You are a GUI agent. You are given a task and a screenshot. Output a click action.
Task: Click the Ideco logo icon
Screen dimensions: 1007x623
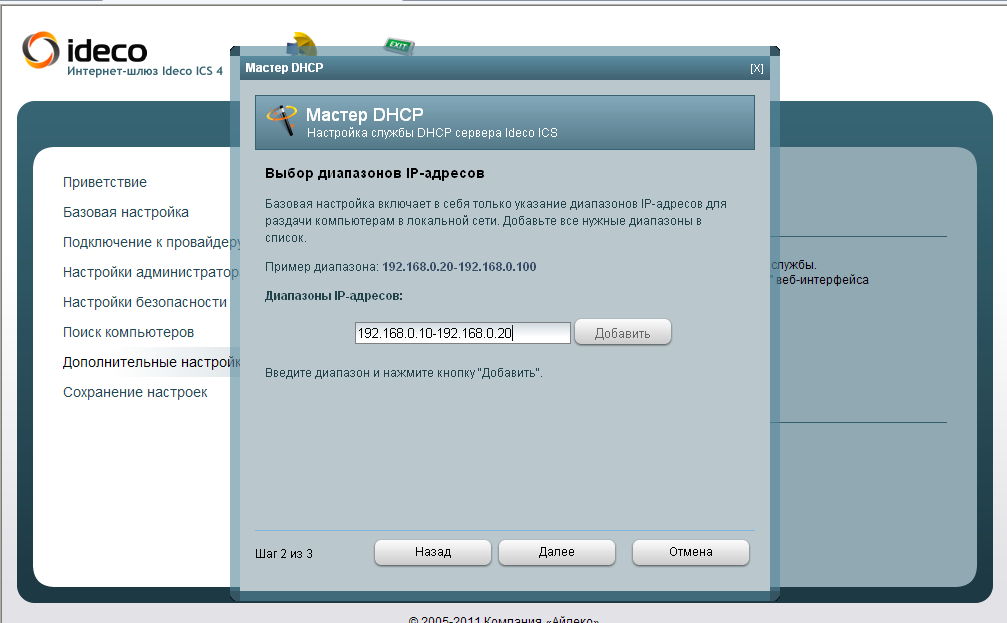[40, 49]
